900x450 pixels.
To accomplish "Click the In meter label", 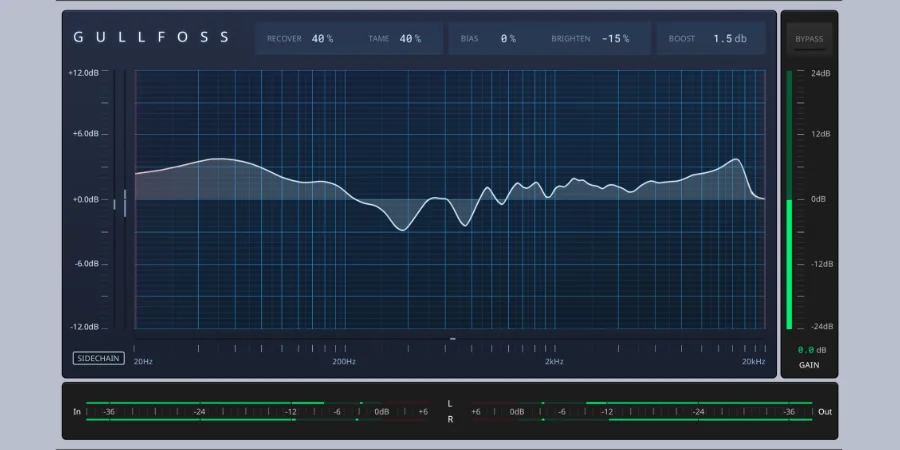I will coord(77,412).
